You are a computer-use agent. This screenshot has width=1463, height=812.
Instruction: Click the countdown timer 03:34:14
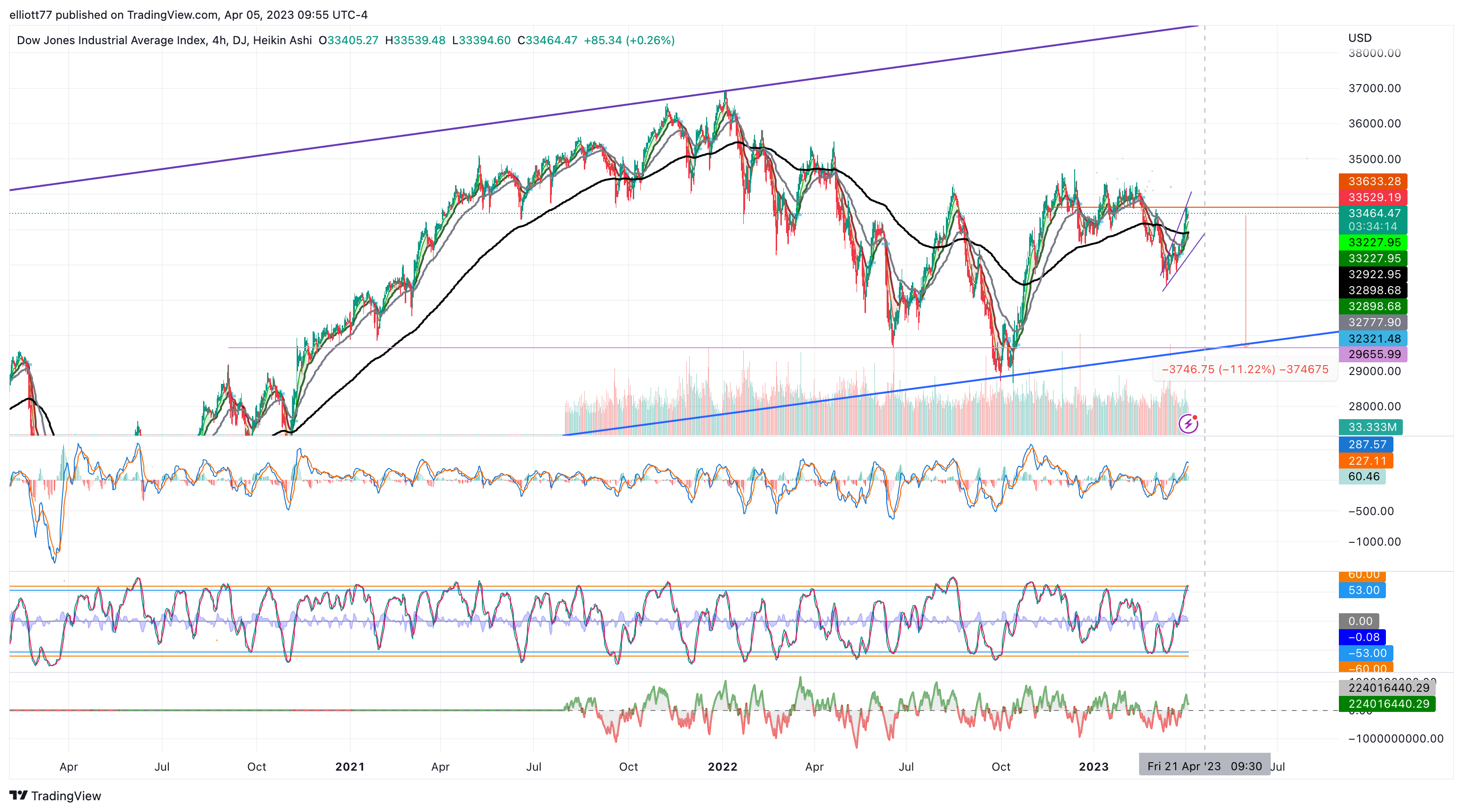click(1373, 226)
